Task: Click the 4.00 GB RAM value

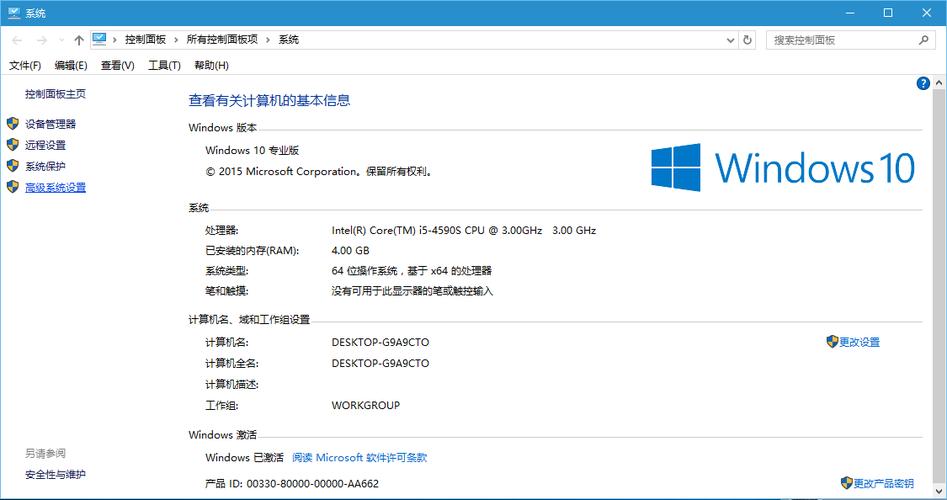Action: click(350, 251)
